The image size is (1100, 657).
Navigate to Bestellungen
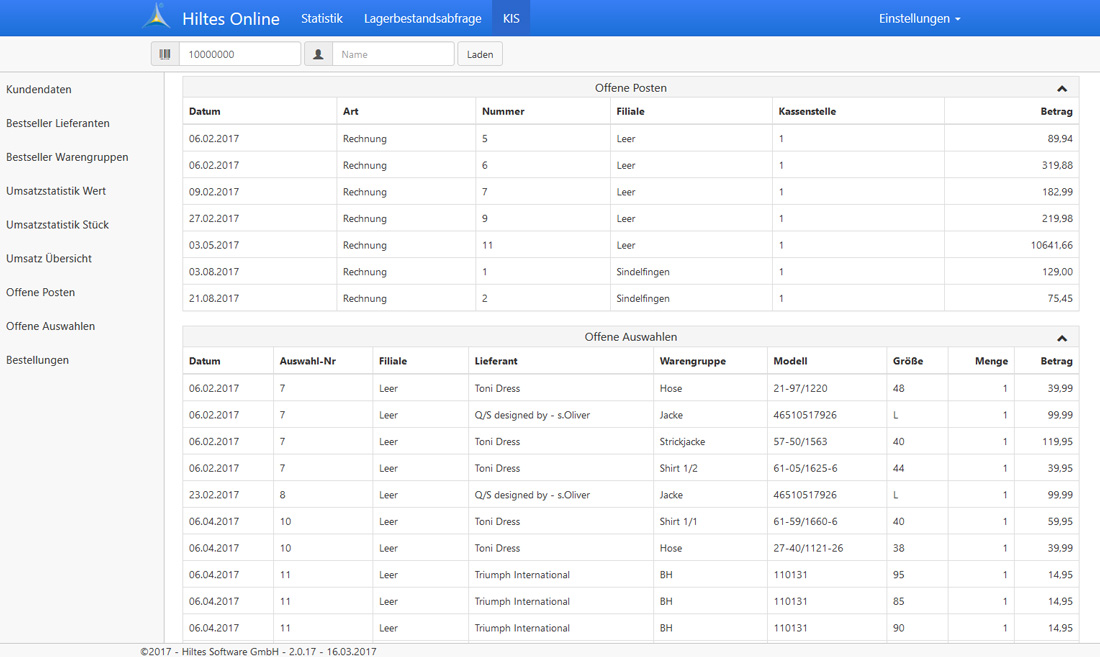click(x=37, y=360)
